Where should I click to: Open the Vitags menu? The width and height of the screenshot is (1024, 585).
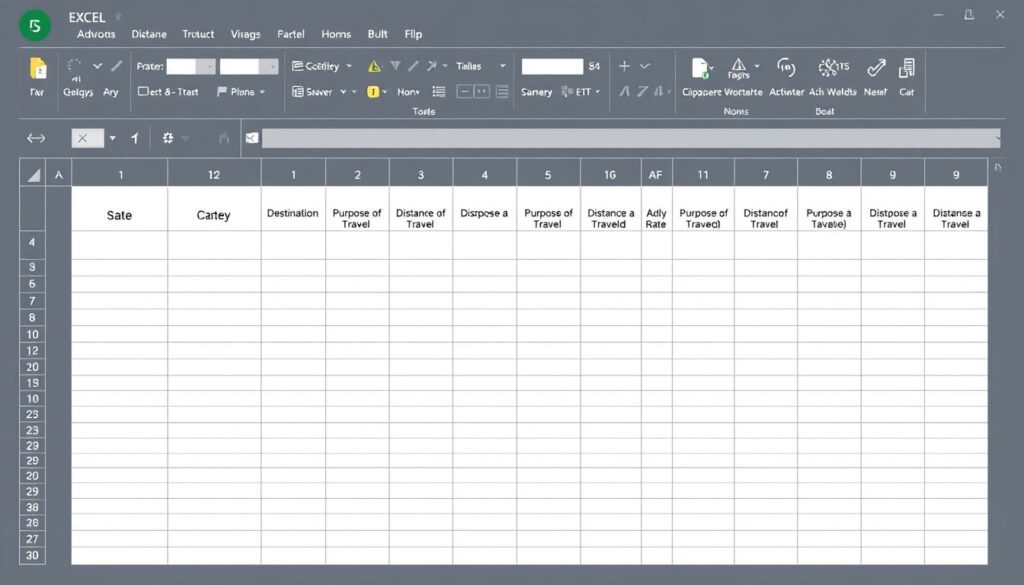[x=246, y=34]
